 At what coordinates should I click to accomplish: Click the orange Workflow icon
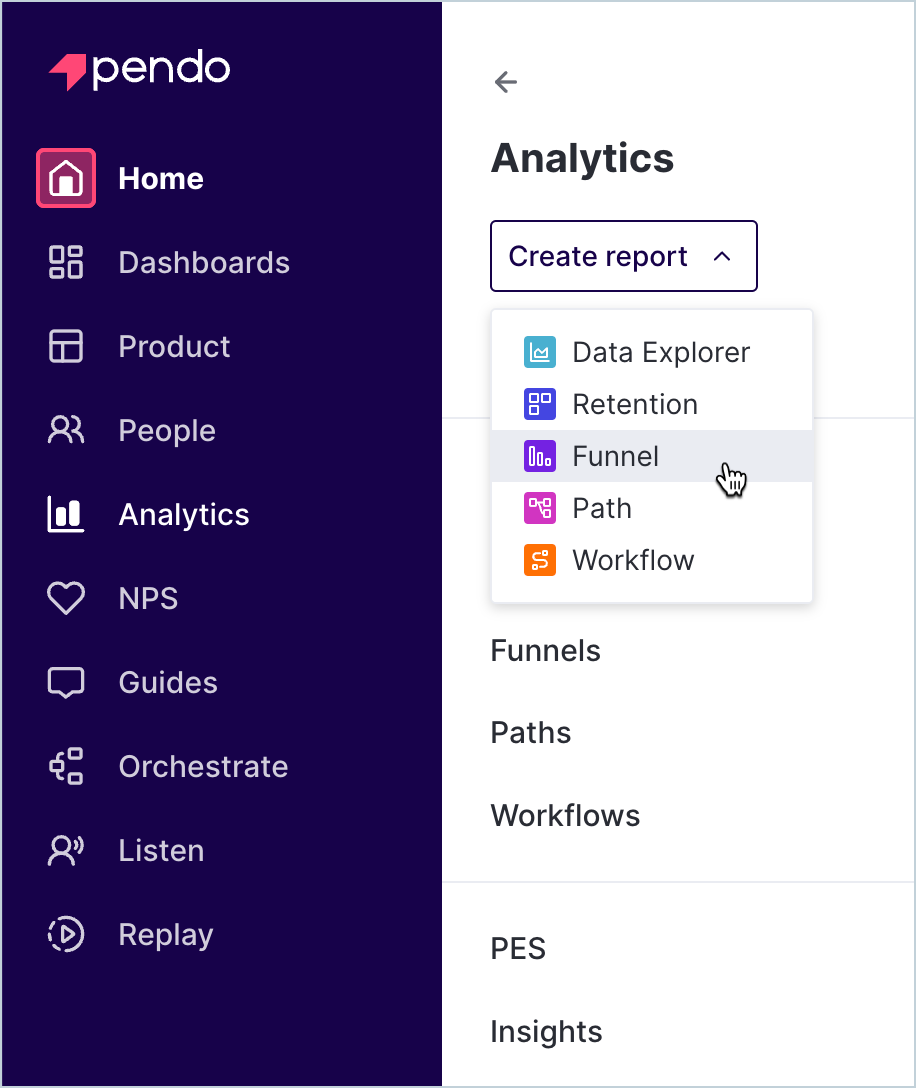pyautogui.click(x=540, y=561)
